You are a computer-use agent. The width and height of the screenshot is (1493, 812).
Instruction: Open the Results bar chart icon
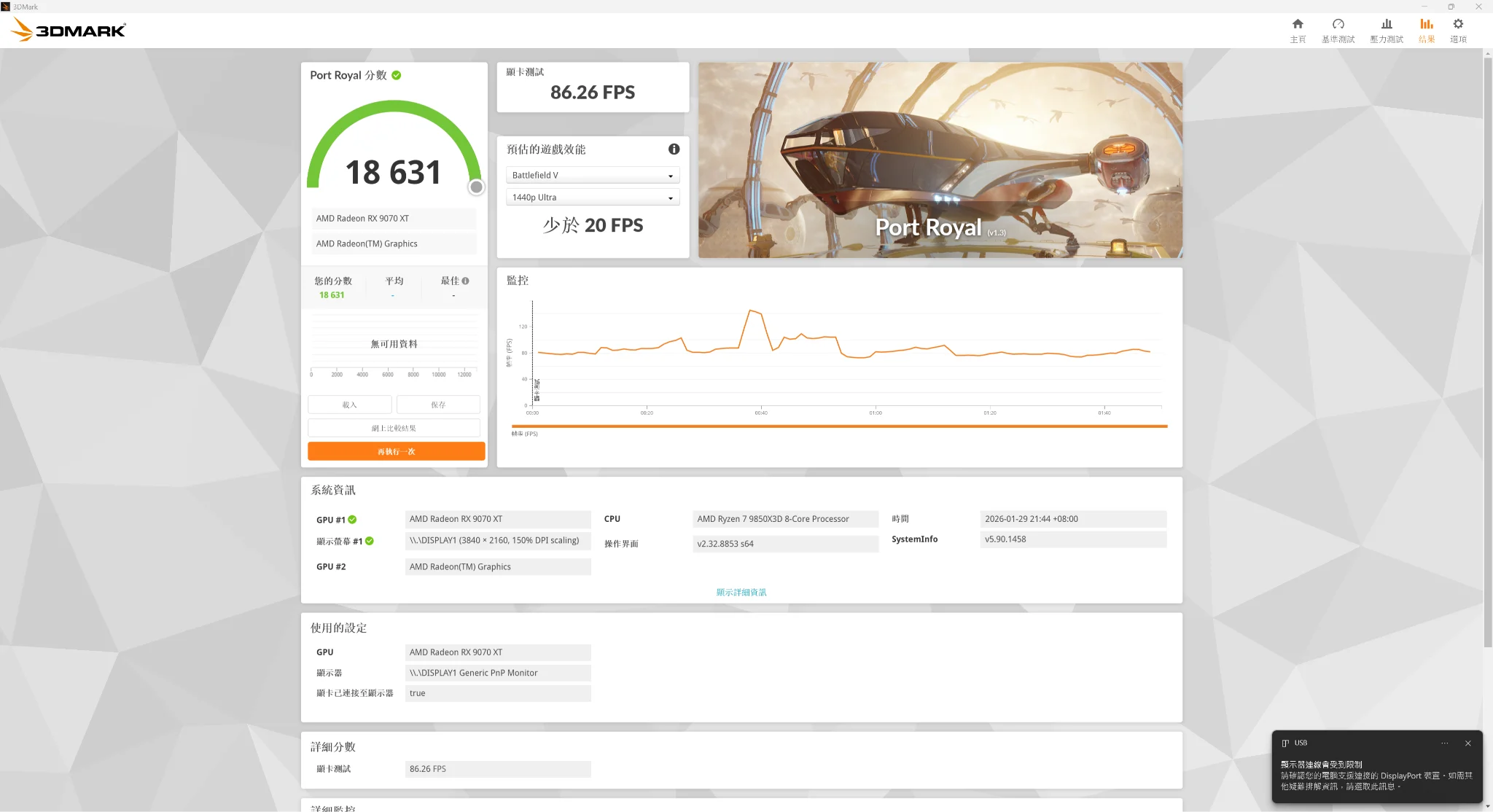[x=1427, y=24]
